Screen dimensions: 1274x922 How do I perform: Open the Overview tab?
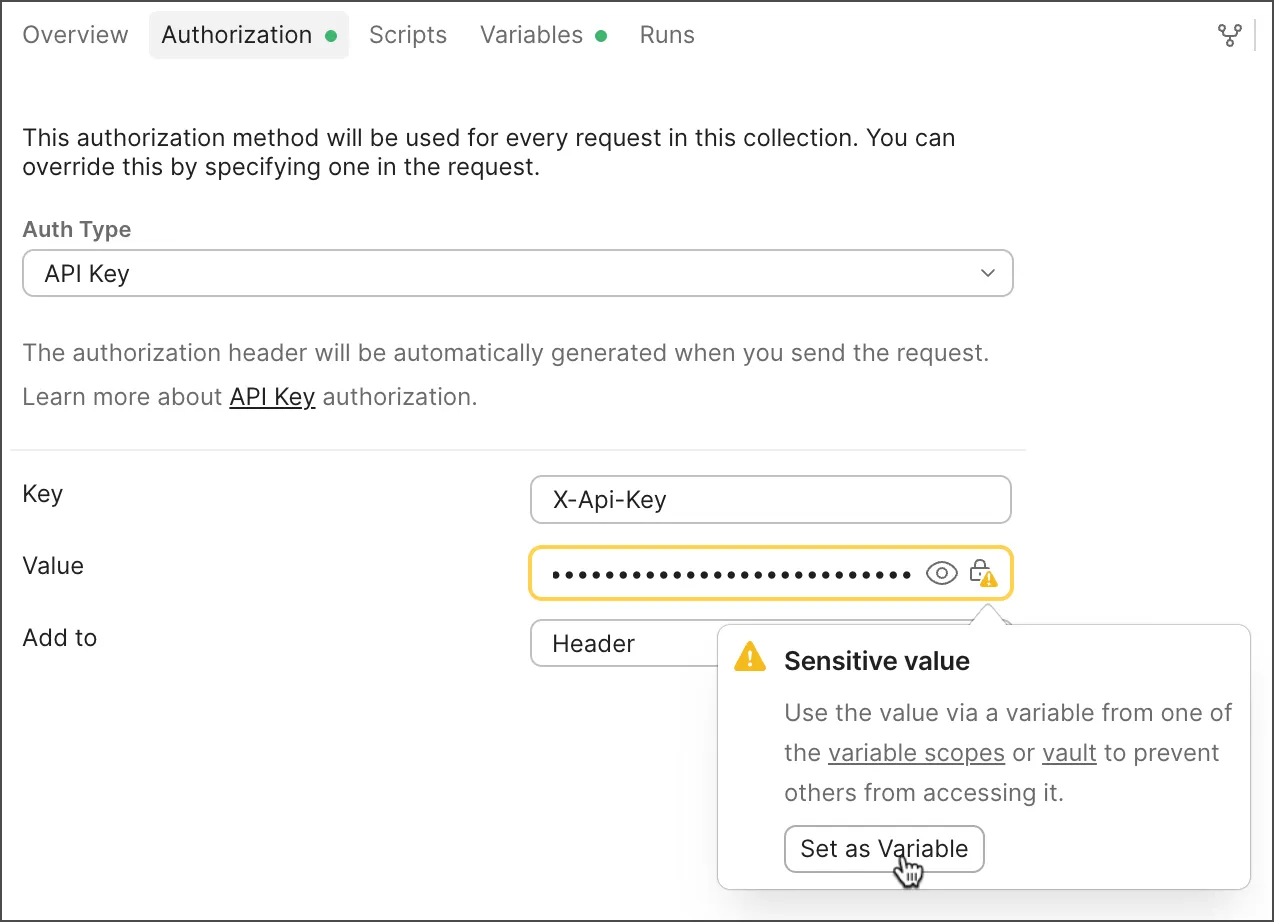point(75,35)
